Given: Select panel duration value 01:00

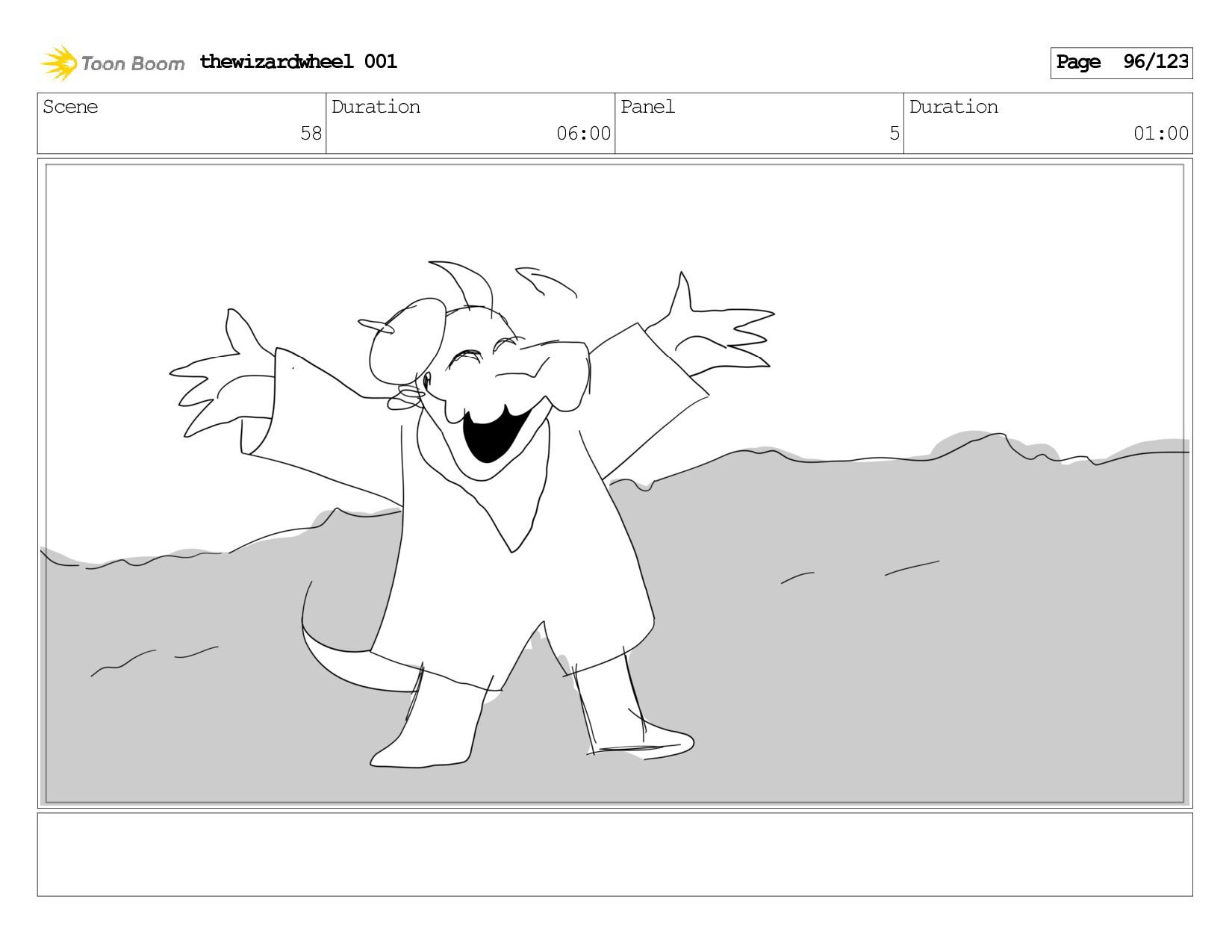Looking at the screenshot, I should tap(1160, 134).
